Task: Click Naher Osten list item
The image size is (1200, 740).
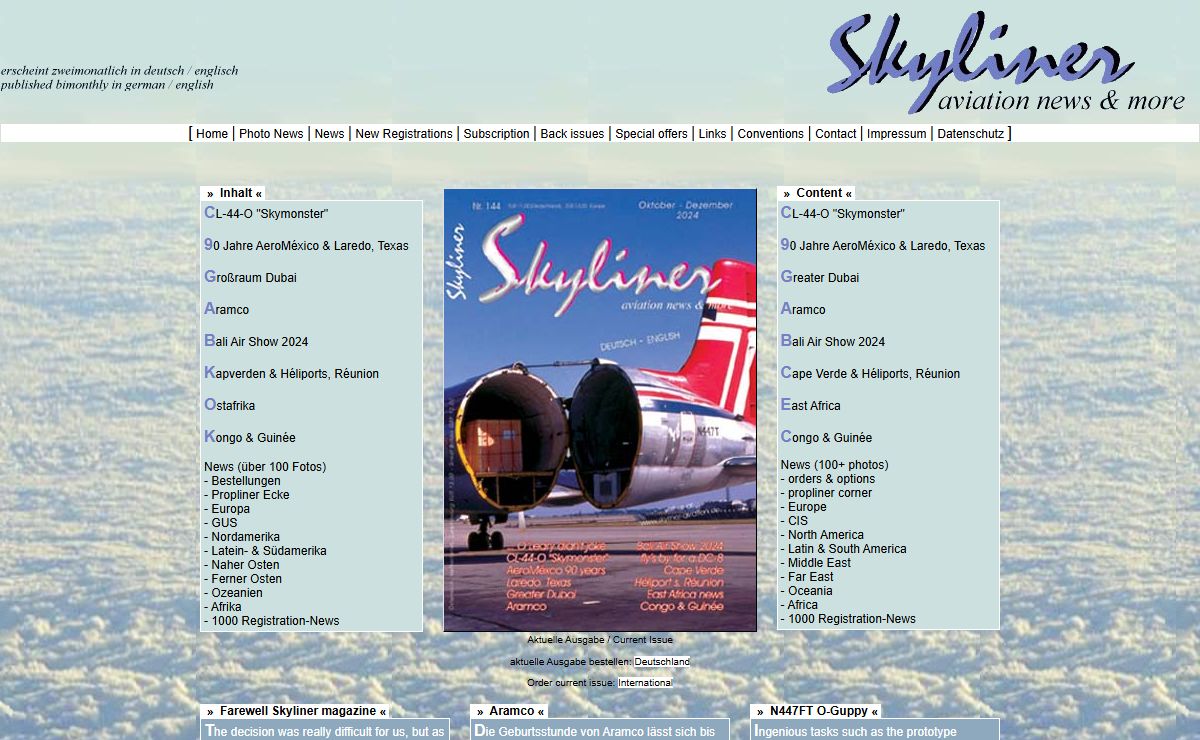Action: pos(242,565)
